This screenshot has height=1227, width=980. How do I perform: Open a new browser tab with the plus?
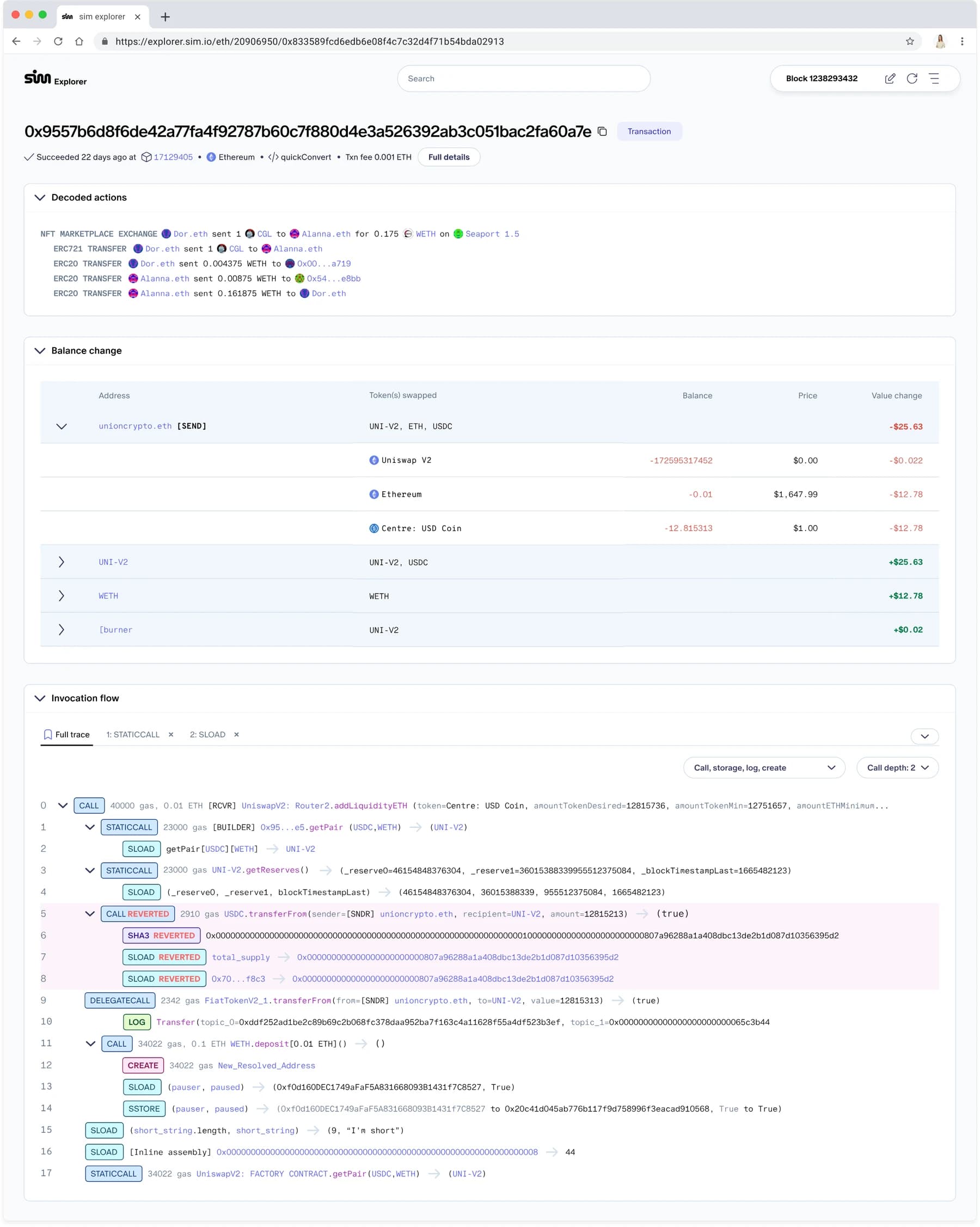click(x=166, y=17)
